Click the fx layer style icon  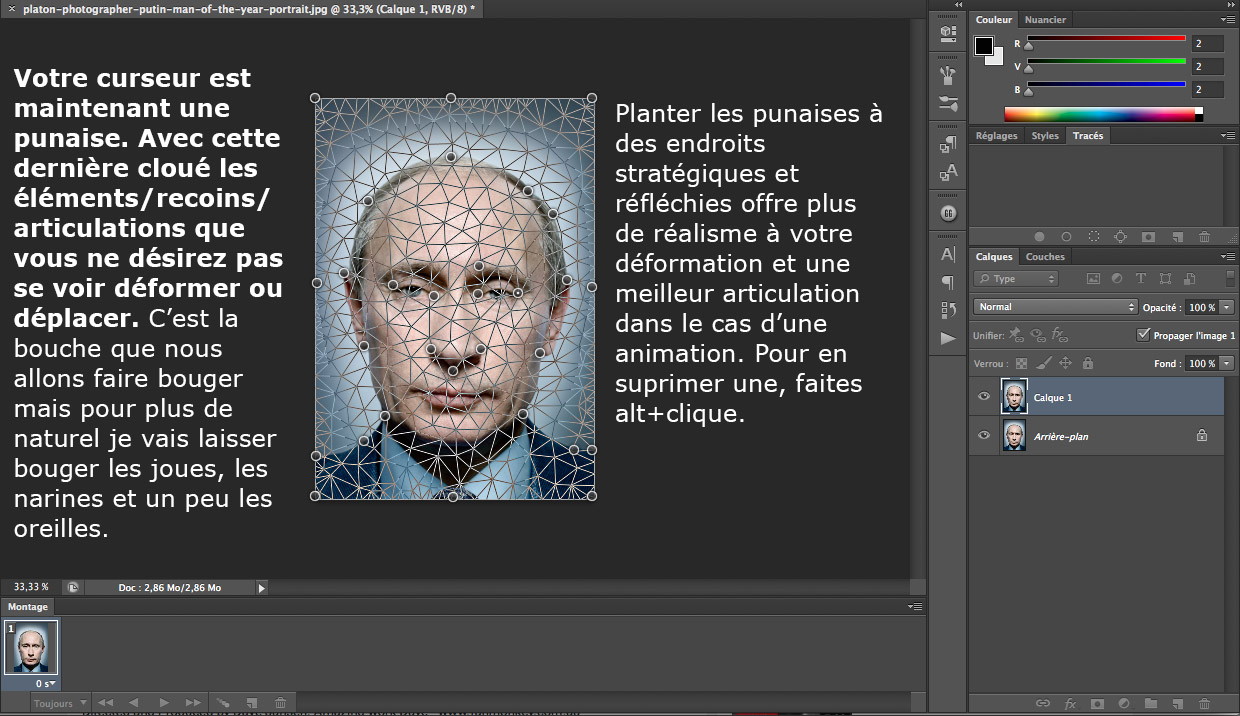click(x=1069, y=704)
